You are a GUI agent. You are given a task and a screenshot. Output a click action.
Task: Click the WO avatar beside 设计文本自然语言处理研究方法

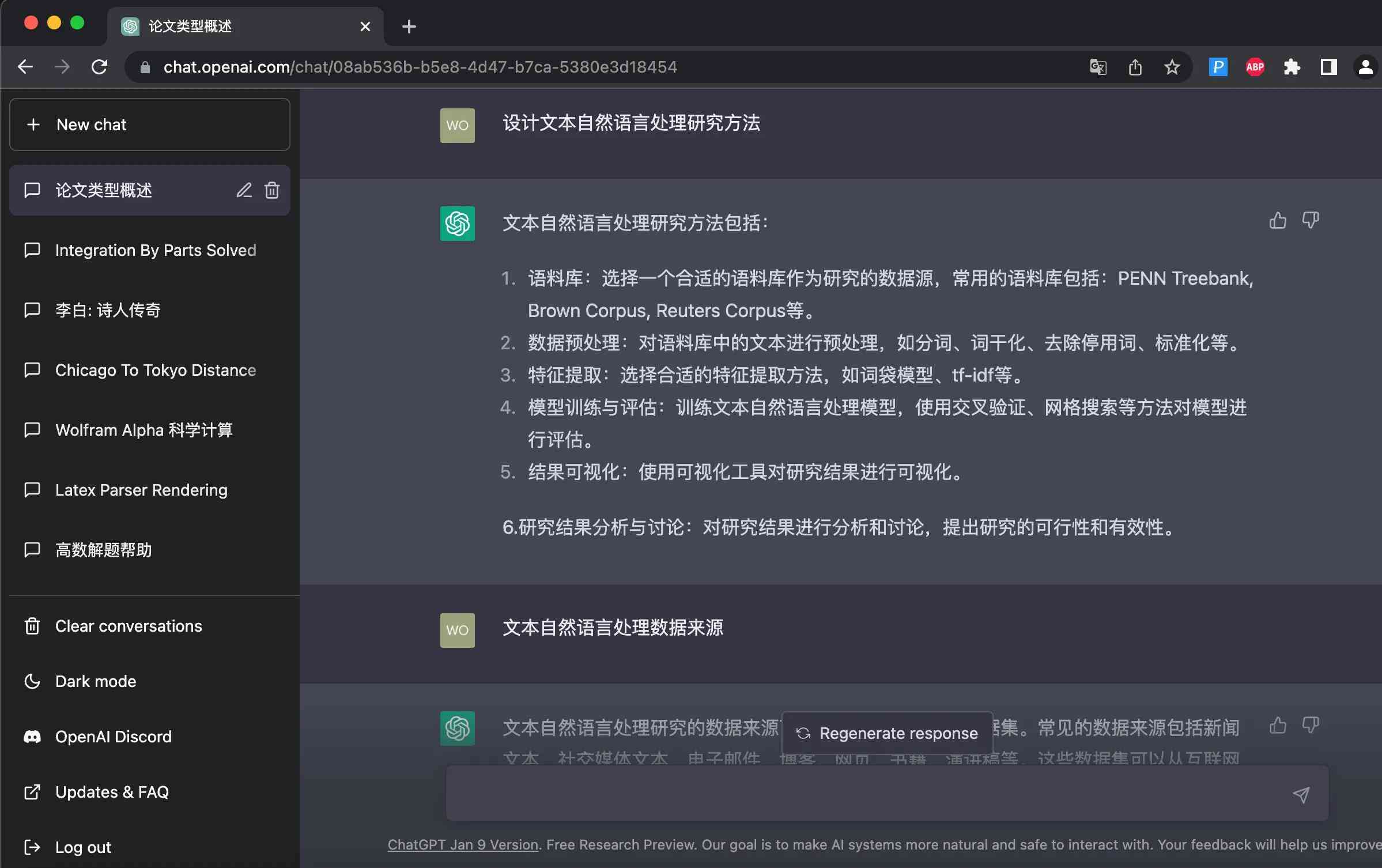click(458, 126)
